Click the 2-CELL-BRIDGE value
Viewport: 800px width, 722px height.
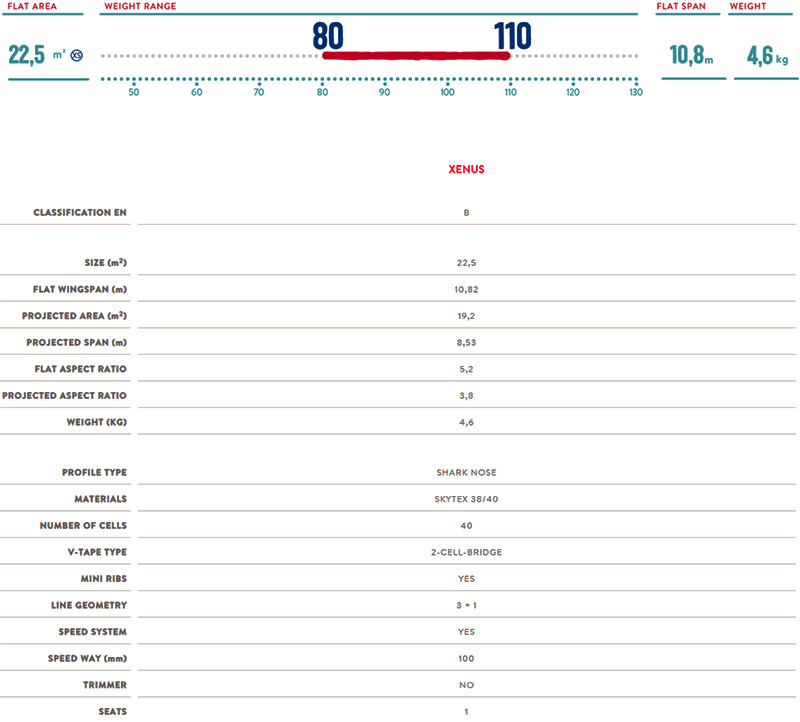tap(466, 552)
